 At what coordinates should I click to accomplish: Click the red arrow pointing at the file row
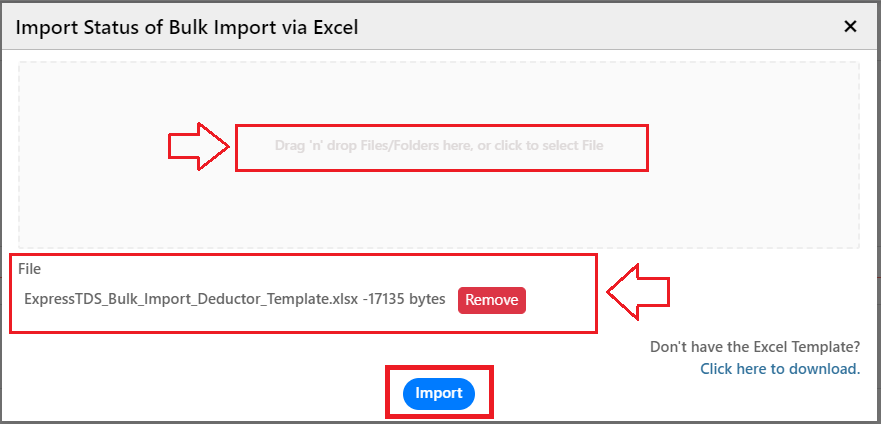(x=638, y=292)
